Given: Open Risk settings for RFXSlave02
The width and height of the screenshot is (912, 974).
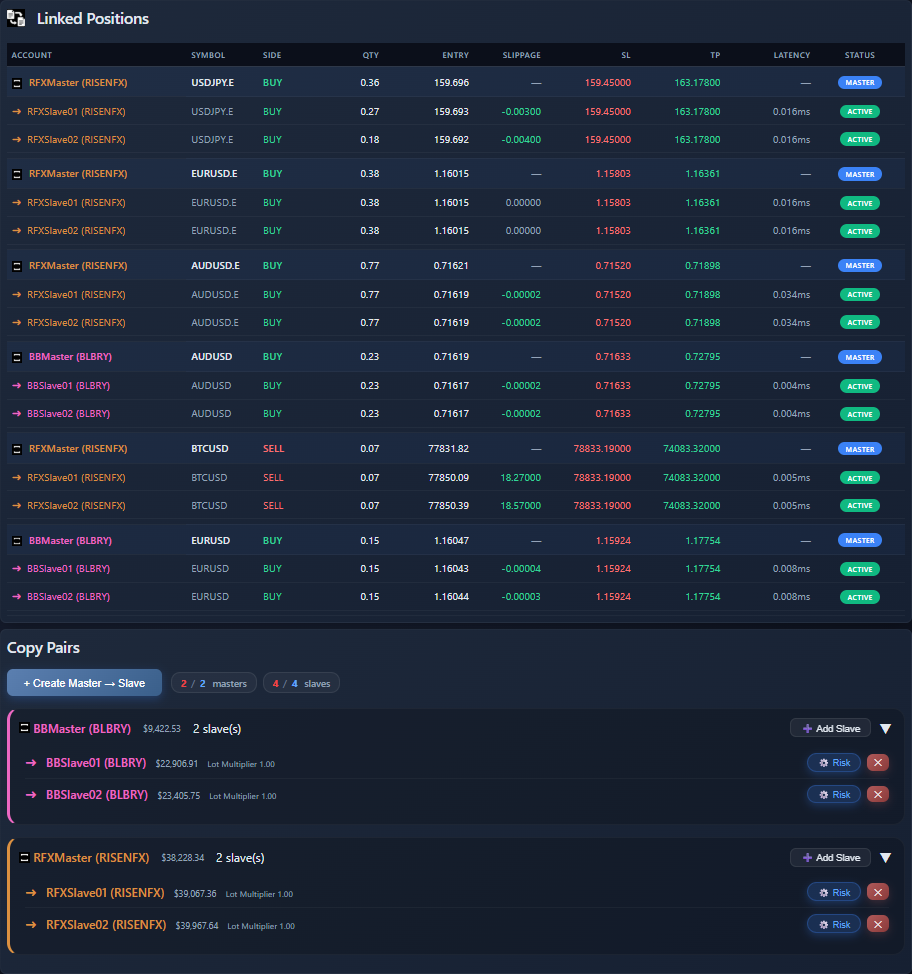Looking at the screenshot, I should (x=834, y=924).
